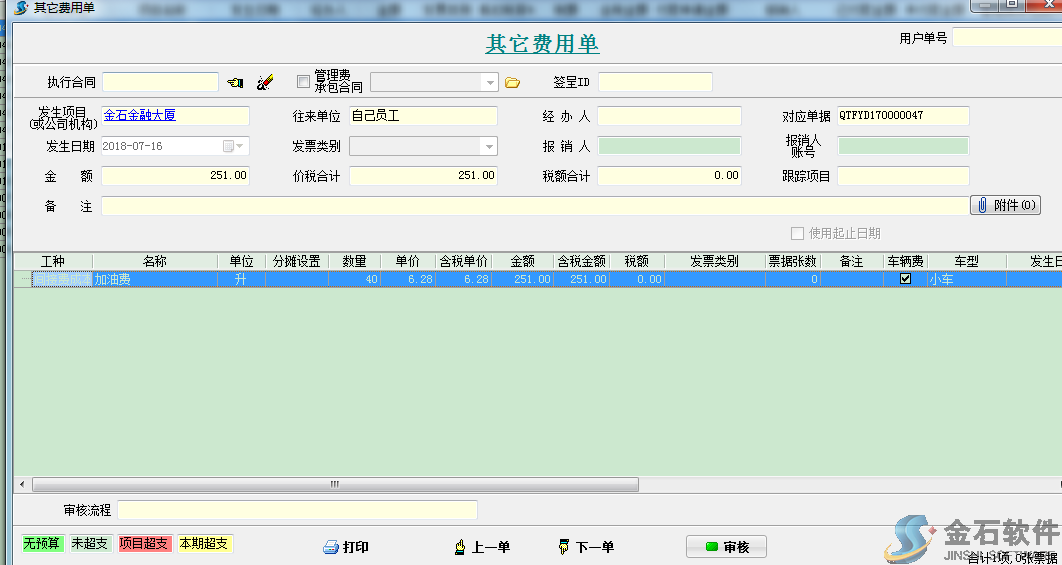1062x565 pixels.
Task: Click the 名称 column header
Action: (155, 261)
